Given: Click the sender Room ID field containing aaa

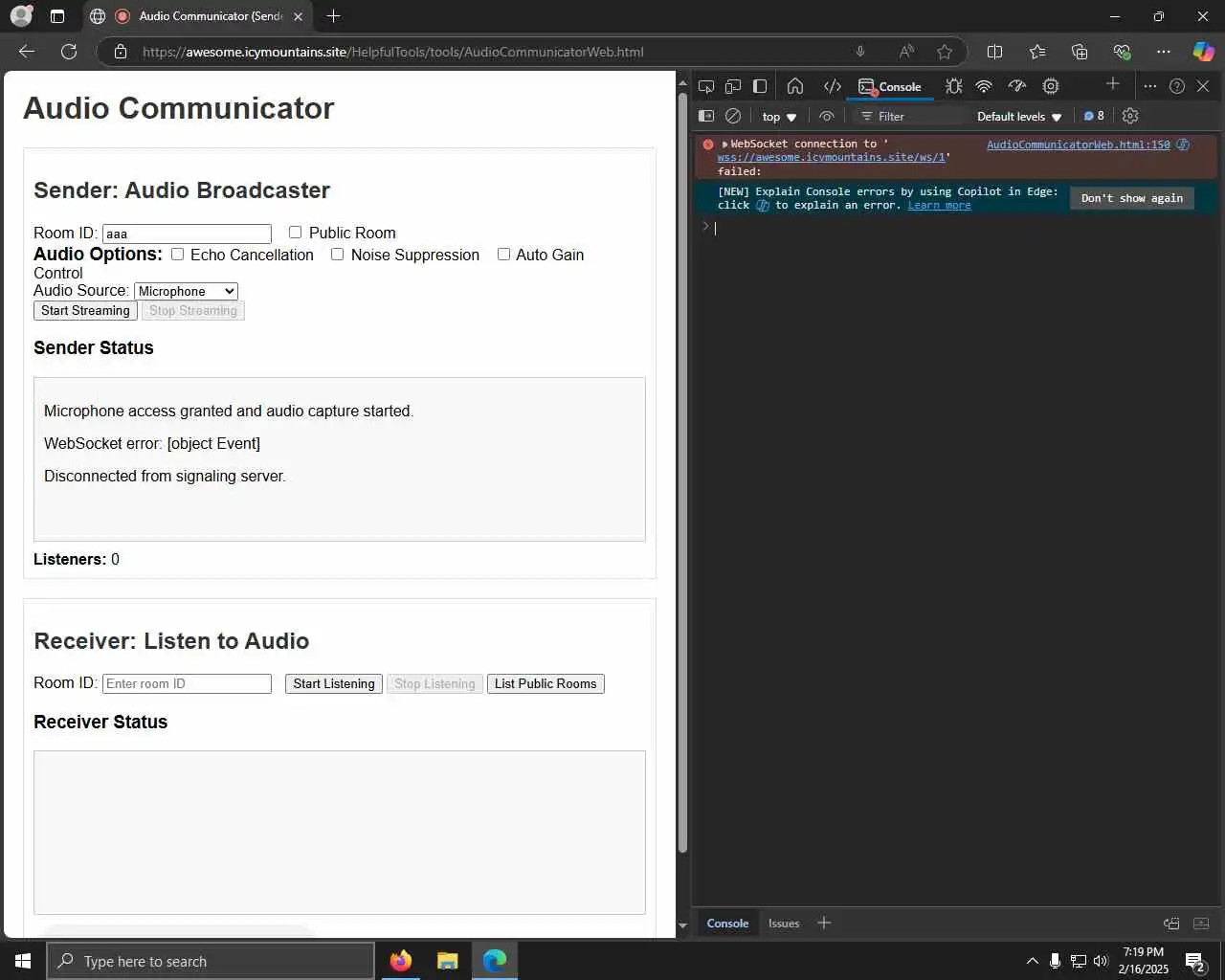Looking at the screenshot, I should [187, 234].
